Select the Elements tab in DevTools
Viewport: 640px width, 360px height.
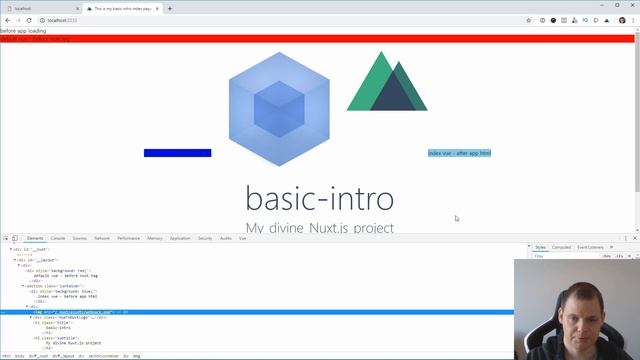(x=35, y=238)
